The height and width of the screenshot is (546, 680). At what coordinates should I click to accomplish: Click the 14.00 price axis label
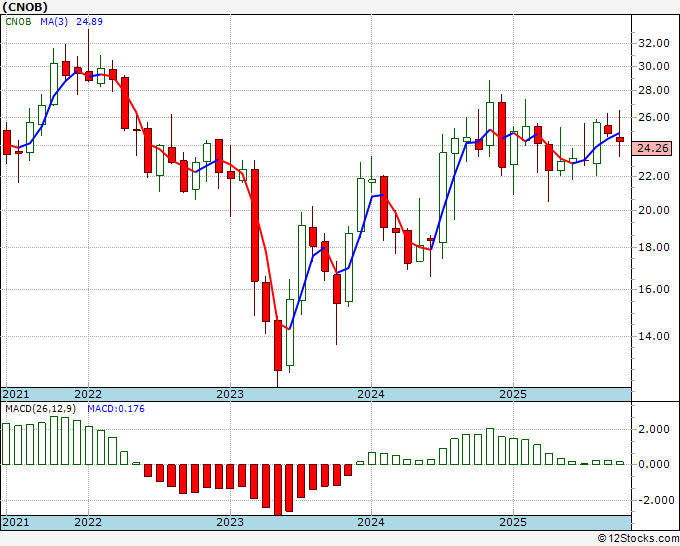654,336
